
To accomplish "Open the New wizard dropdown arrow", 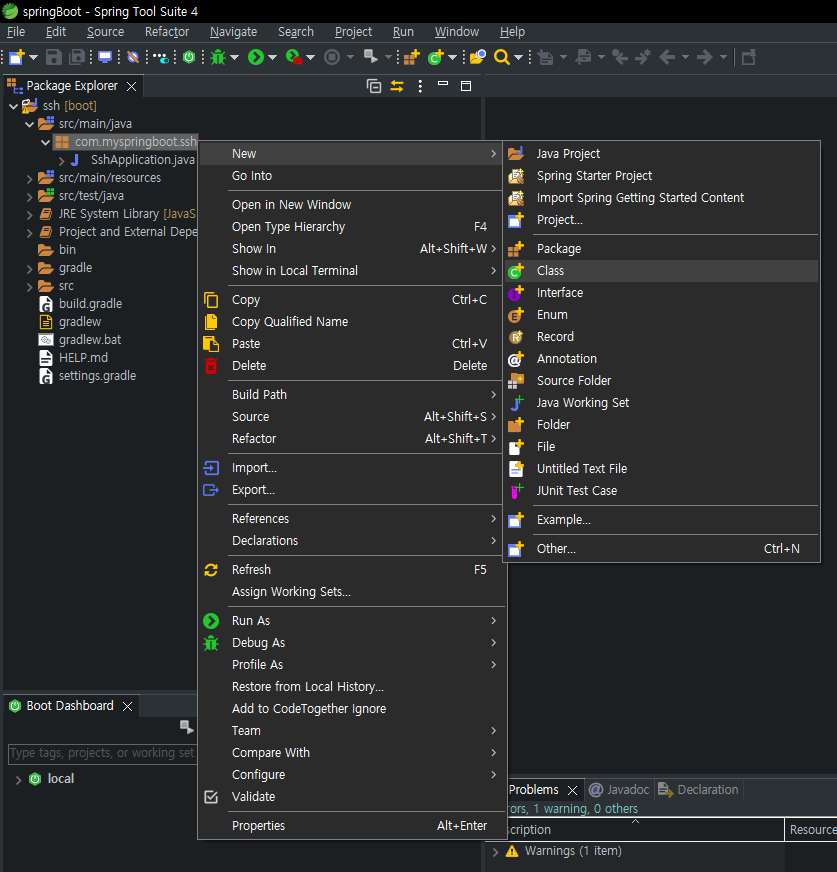I will (33, 57).
